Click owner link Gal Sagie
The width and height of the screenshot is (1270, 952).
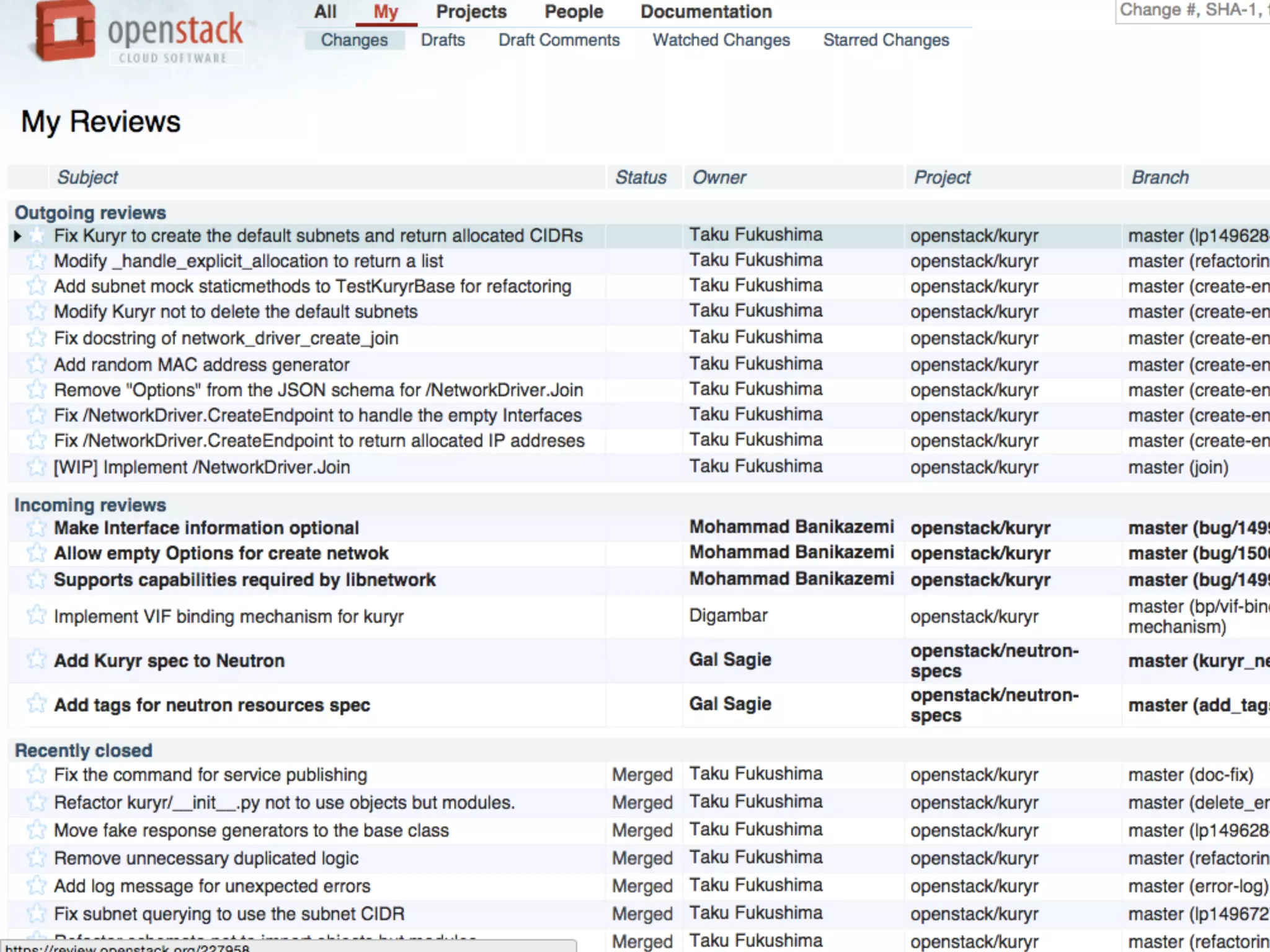[730, 659]
